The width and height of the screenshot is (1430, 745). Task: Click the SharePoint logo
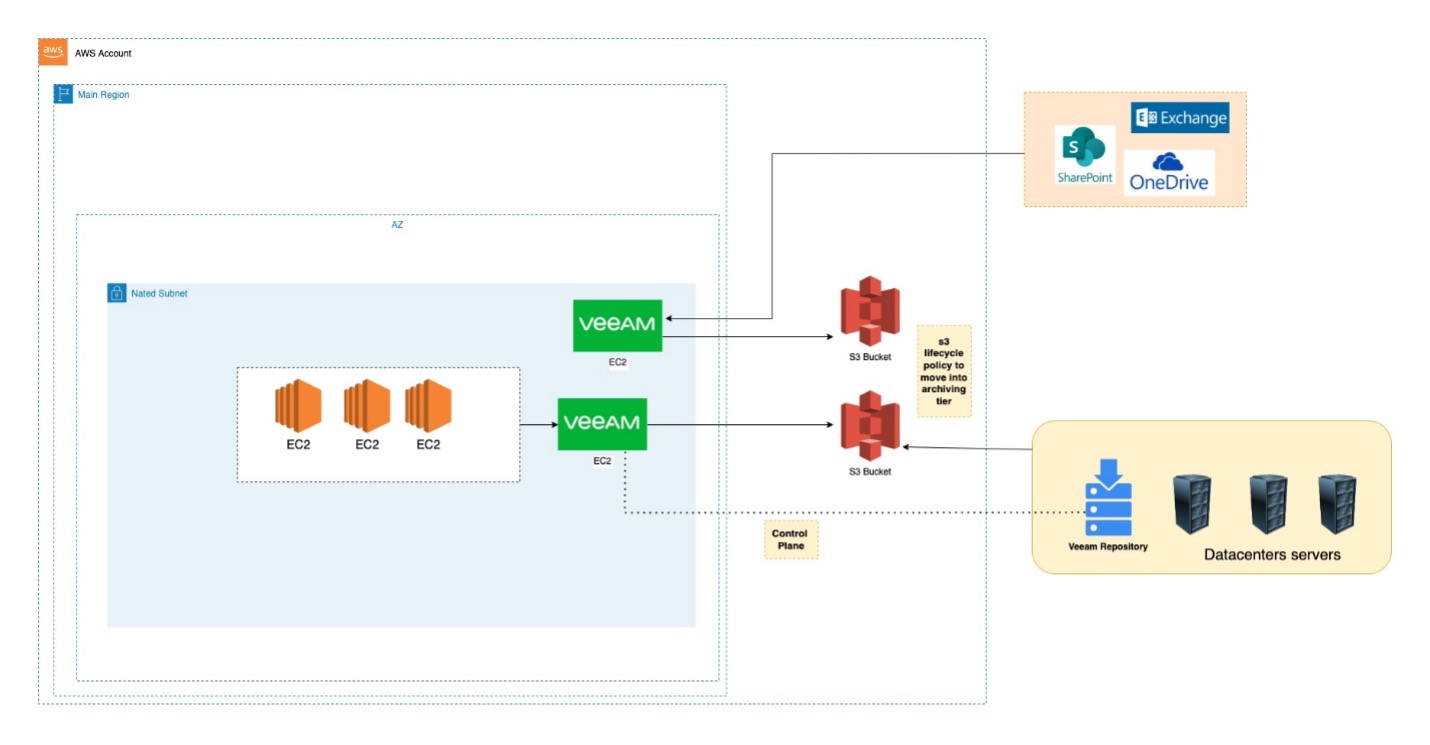[x=1084, y=155]
